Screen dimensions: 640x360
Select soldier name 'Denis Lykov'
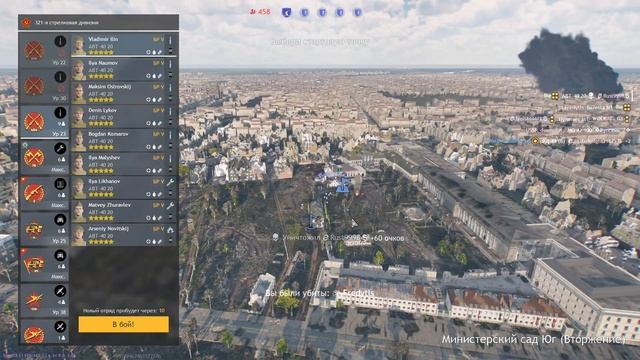click(x=102, y=110)
